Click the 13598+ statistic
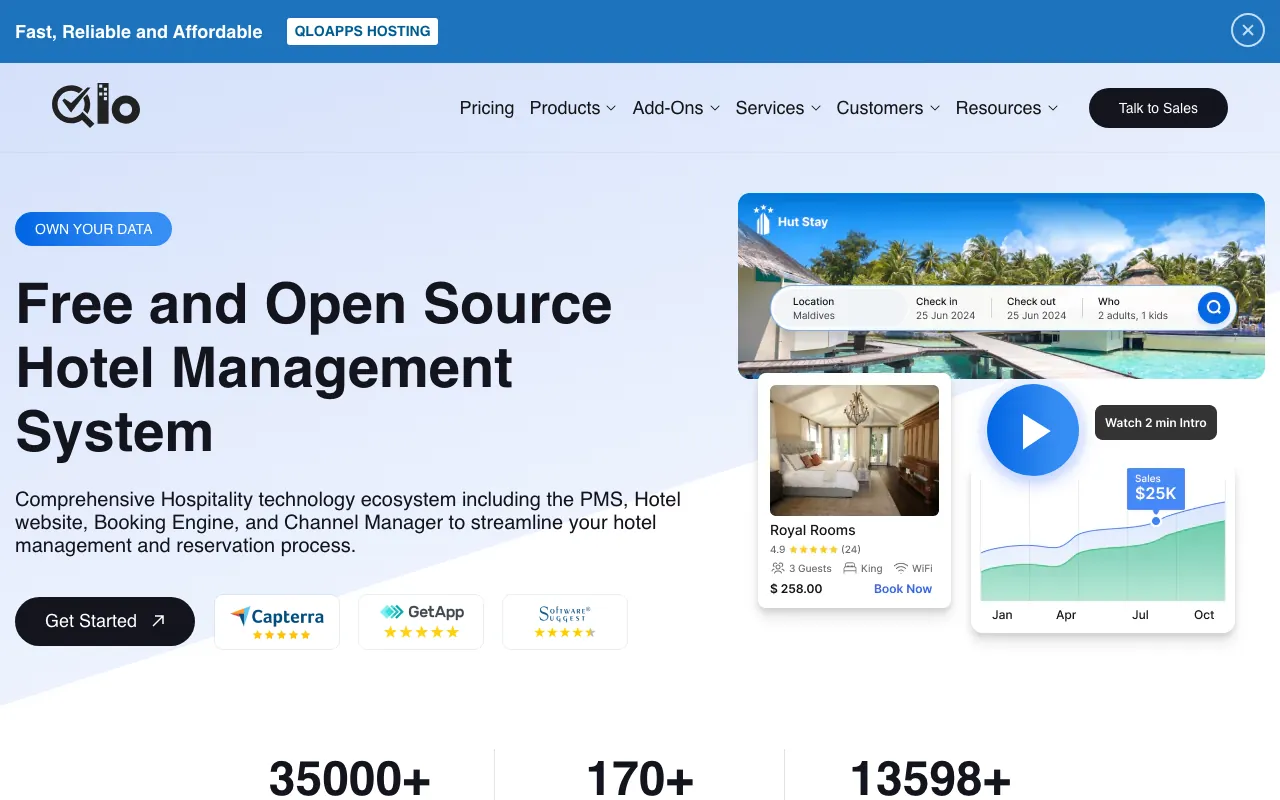This screenshot has width=1280, height=800. pos(930,780)
